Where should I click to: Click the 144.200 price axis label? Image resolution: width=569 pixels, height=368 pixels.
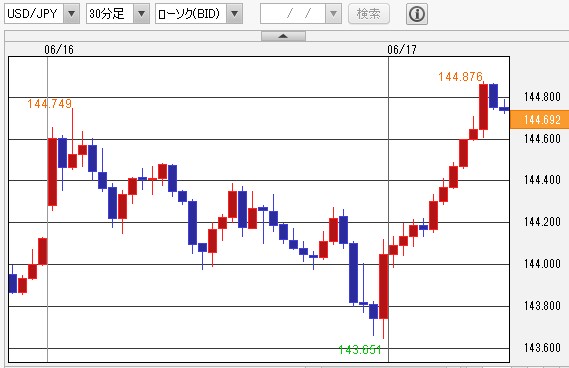point(542,222)
